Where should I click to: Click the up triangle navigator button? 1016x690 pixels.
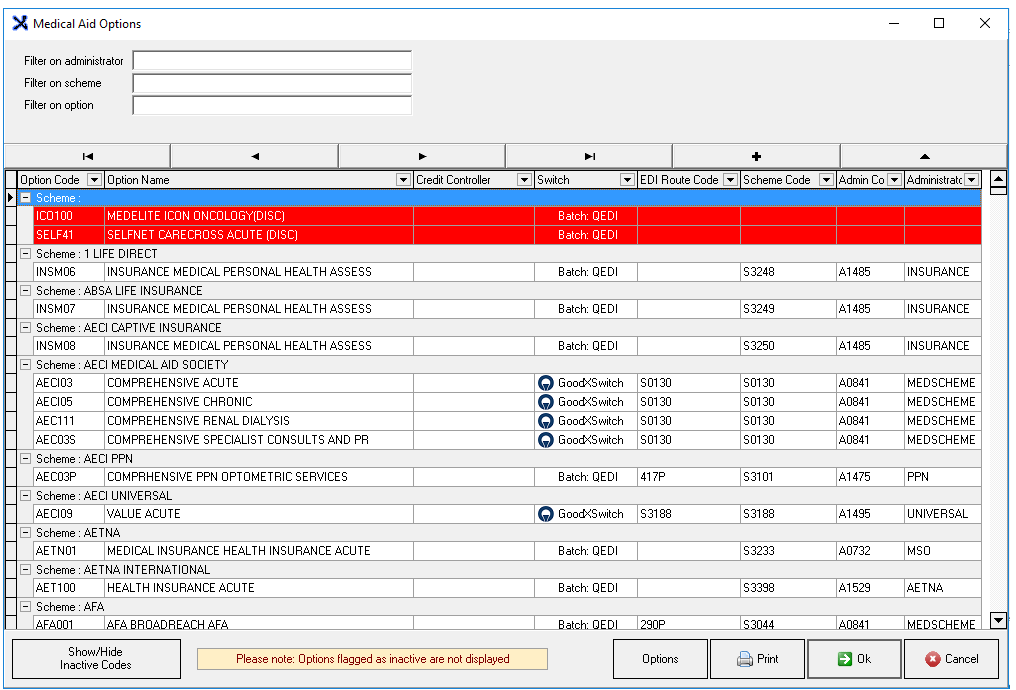pos(924,156)
